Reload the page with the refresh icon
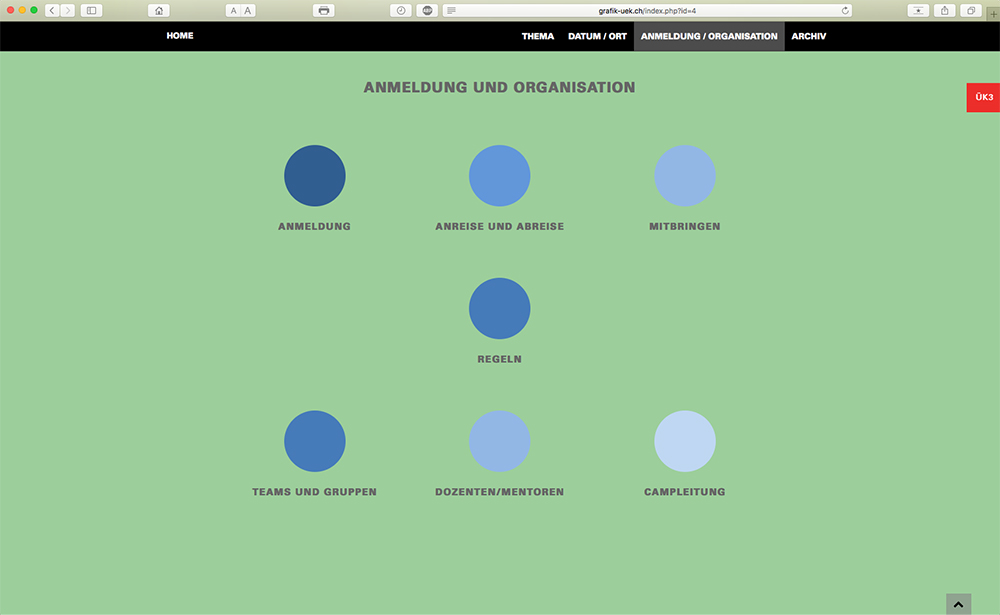Image resolution: width=1000 pixels, height=615 pixels. point(846,10)
